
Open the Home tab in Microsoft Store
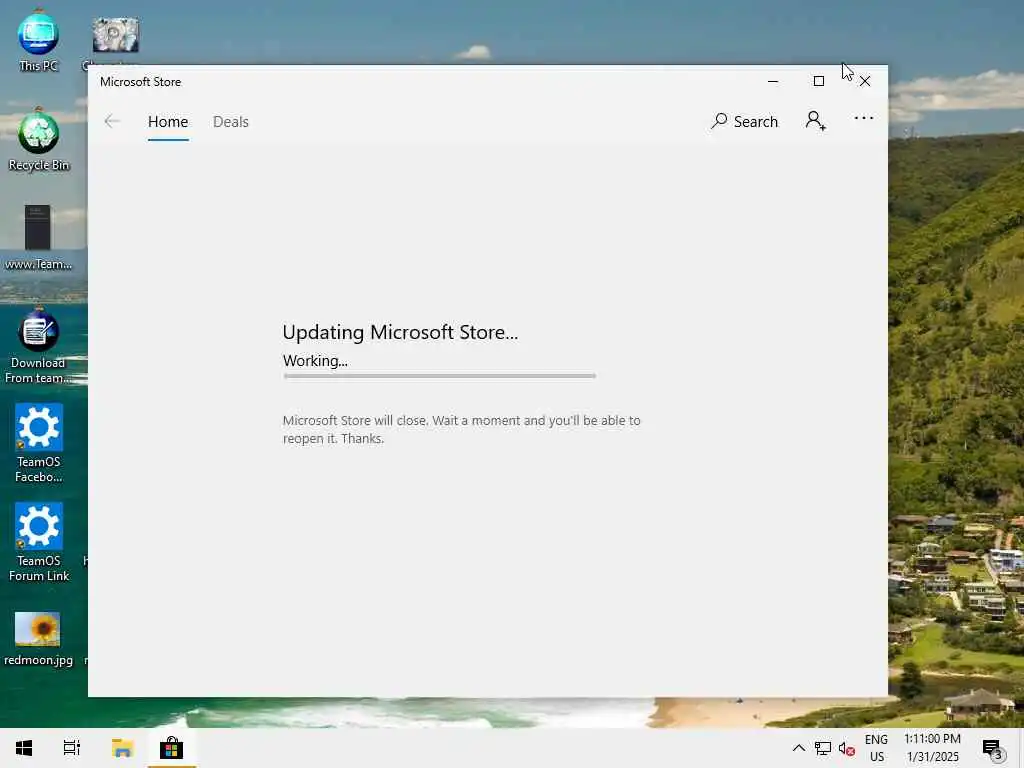168,122
